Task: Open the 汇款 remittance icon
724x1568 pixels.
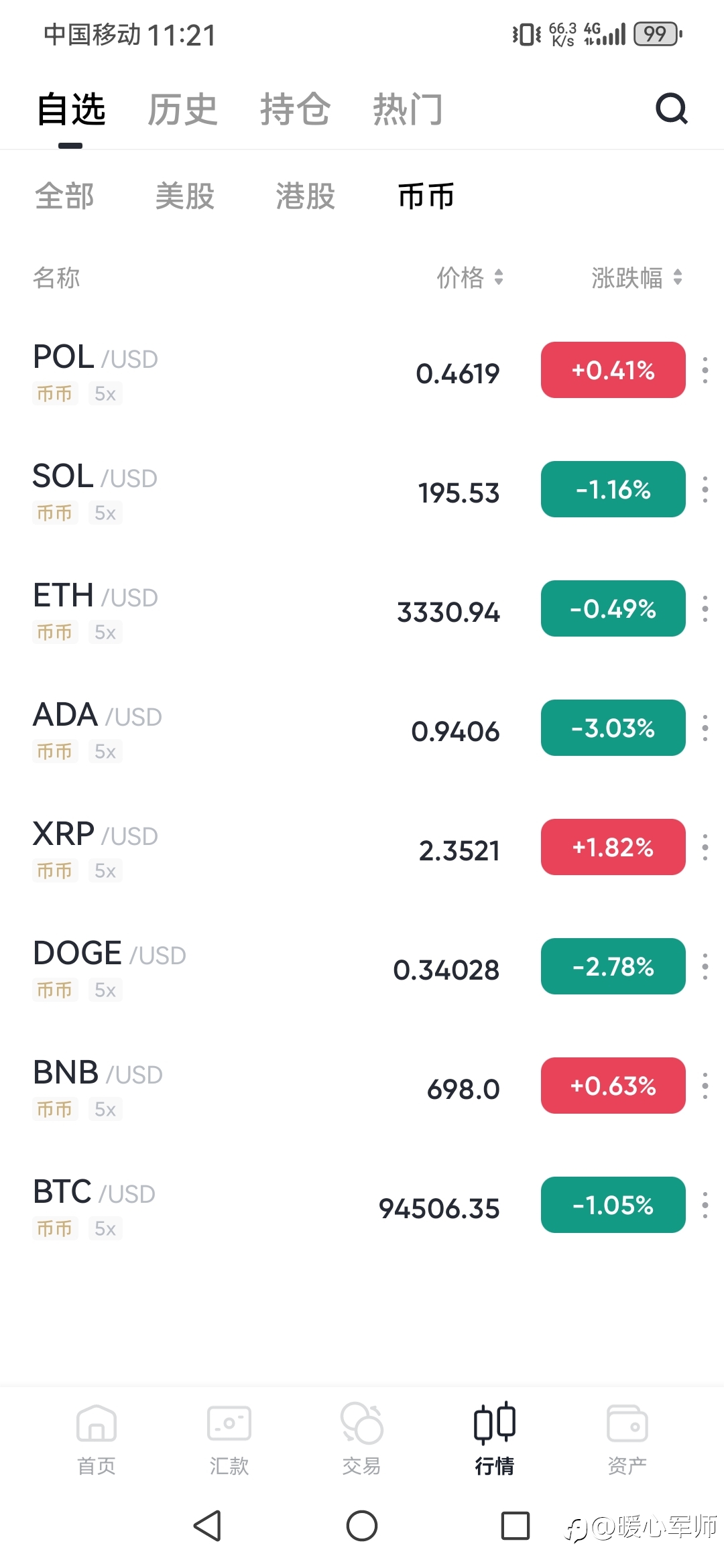Action: point(229,1423)
